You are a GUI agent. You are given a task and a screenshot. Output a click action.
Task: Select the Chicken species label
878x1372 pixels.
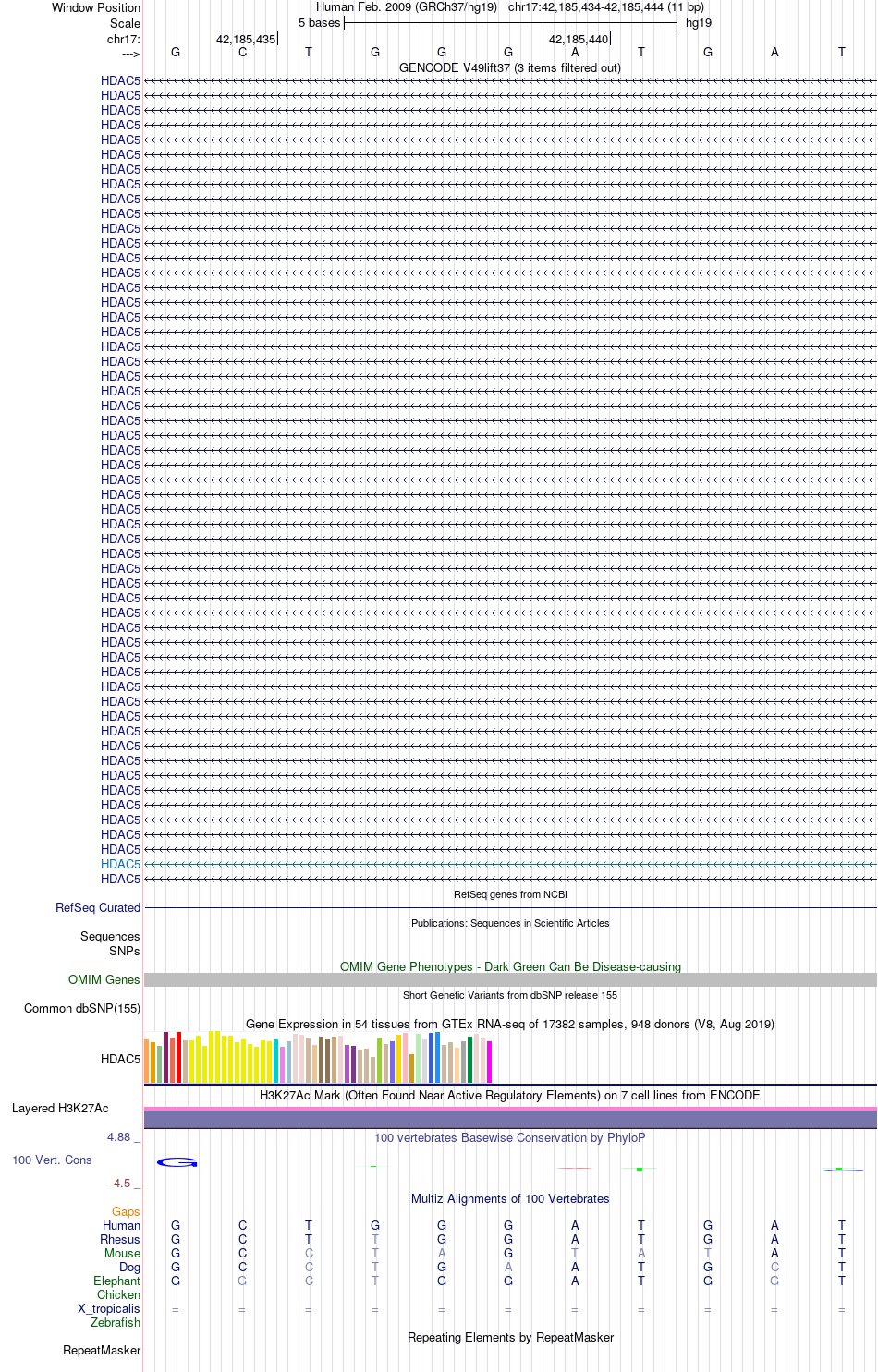(118, 1294)
